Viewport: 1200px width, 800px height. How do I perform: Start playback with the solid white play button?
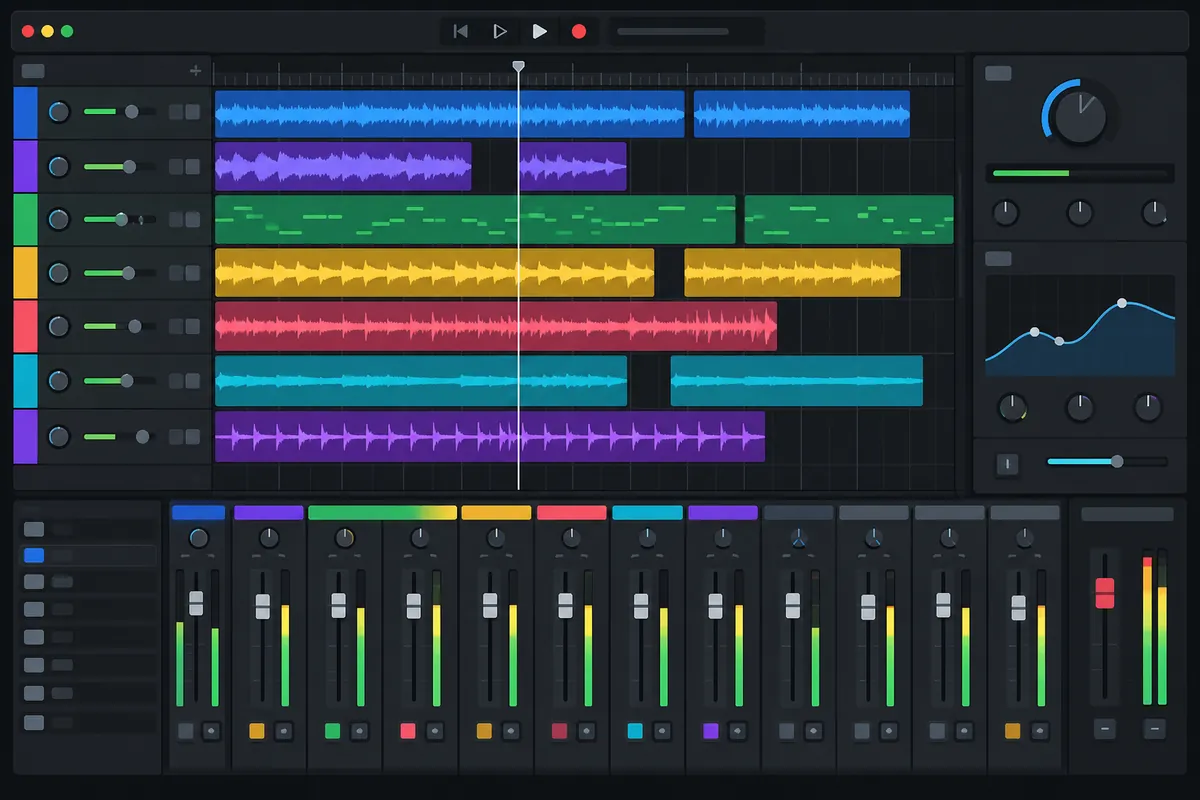[539, 32]
